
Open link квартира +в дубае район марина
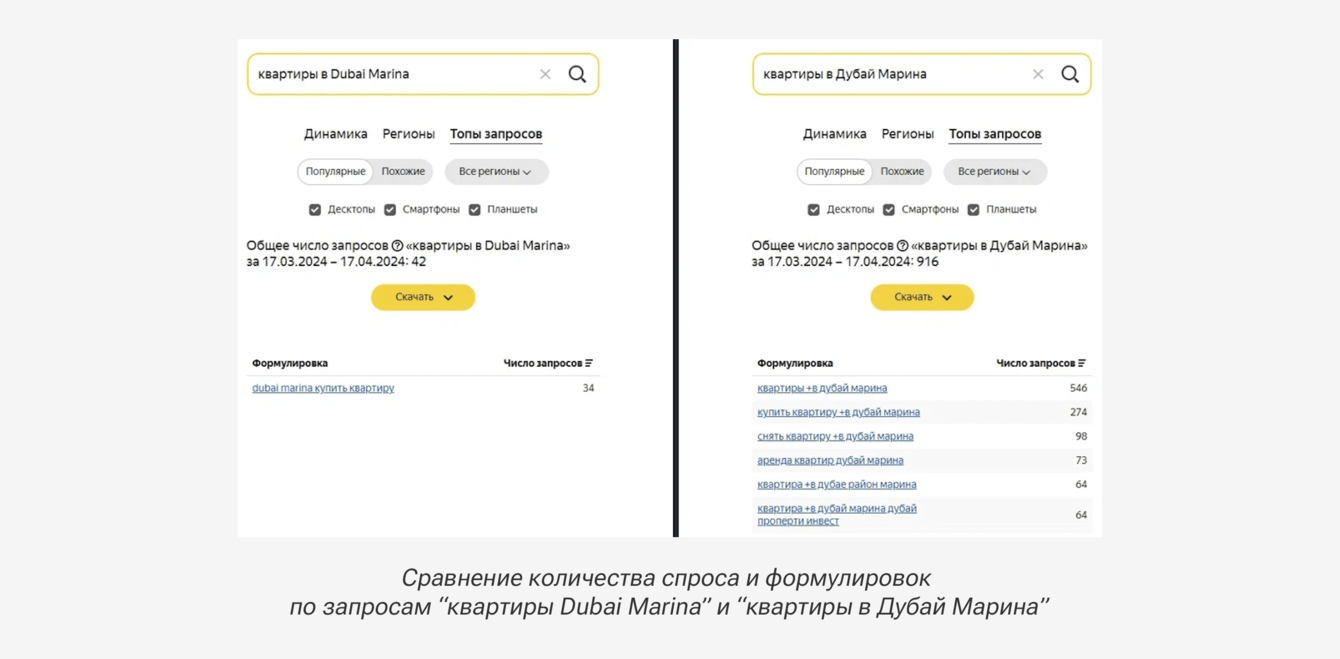click(837, 484)
